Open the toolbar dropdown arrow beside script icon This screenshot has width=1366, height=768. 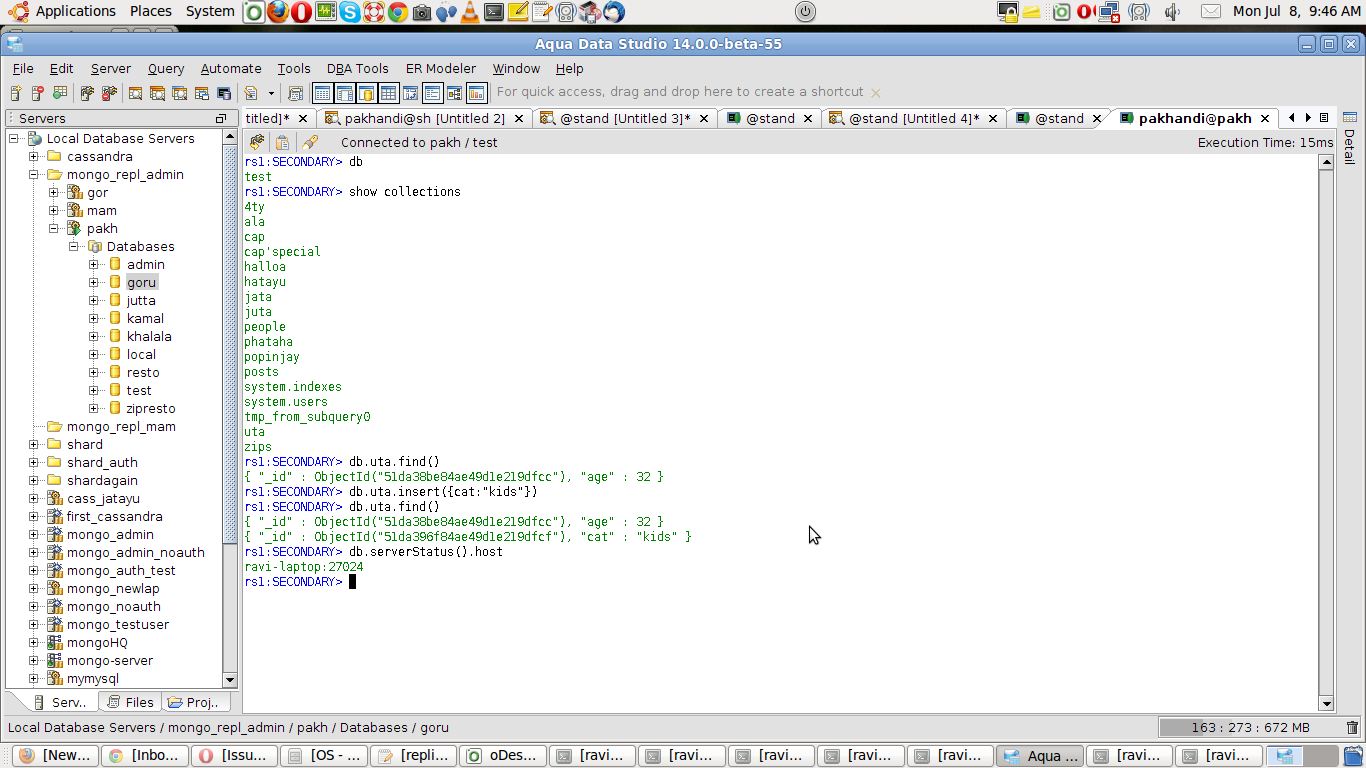(x=271, y=93)
